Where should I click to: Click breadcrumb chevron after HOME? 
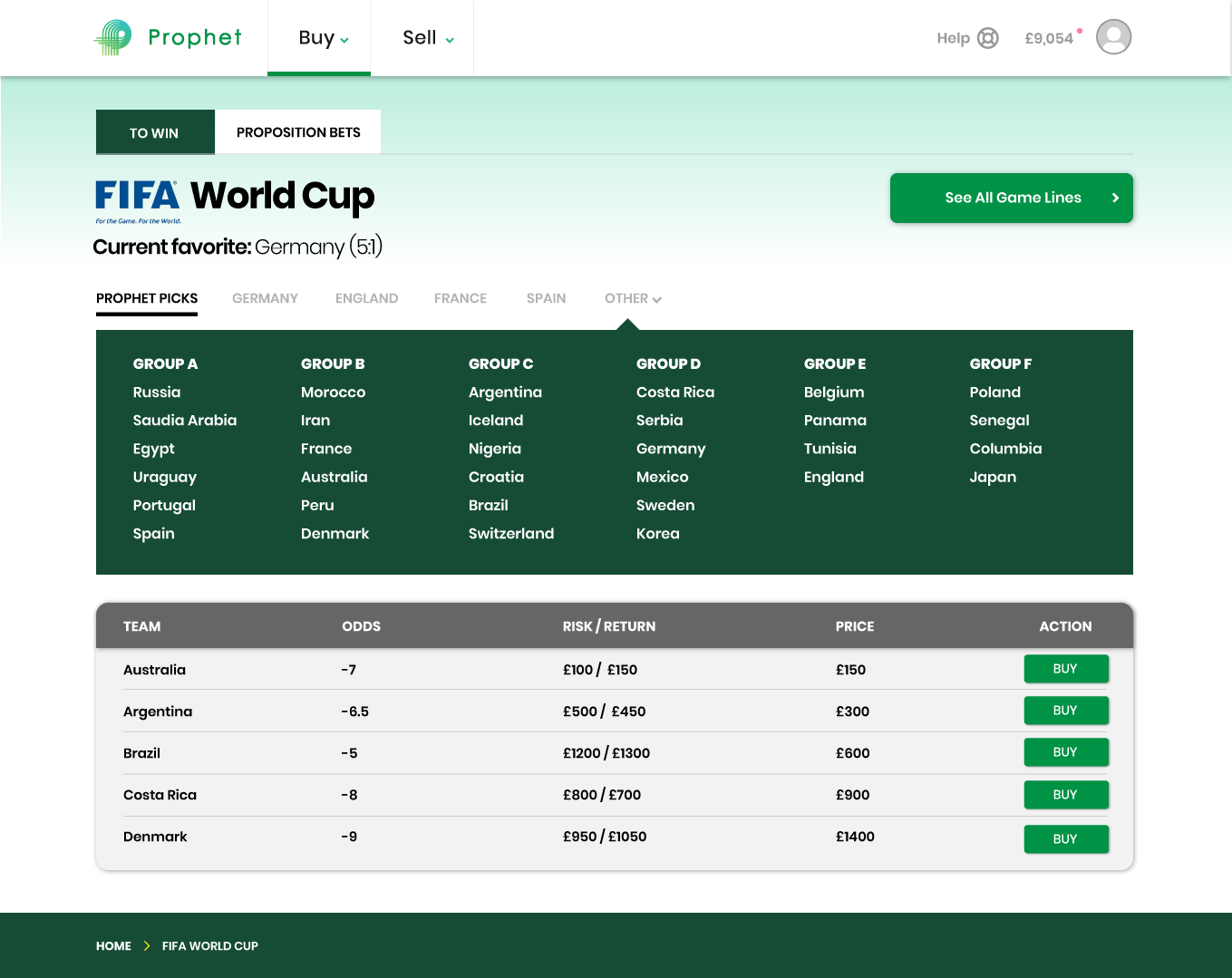click(147, 945)
